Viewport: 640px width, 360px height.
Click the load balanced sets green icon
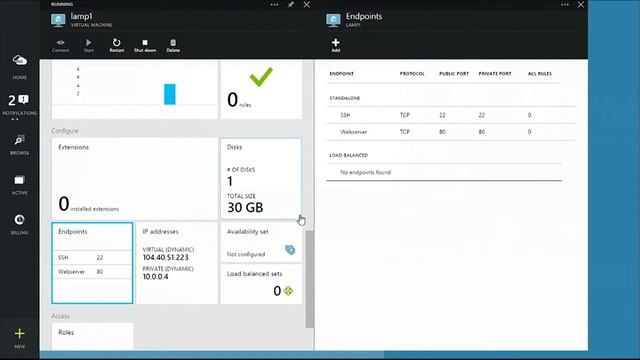click(x=289, y=291)
